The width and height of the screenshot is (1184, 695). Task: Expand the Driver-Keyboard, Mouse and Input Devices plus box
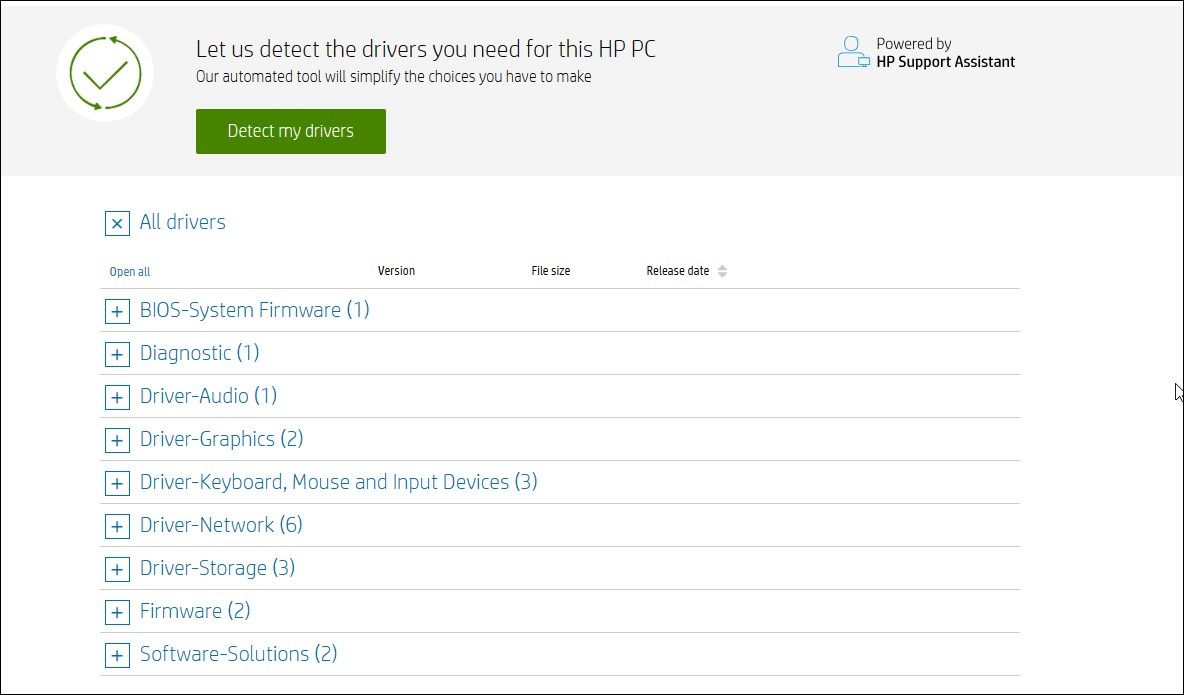click(x=117, y=484)
